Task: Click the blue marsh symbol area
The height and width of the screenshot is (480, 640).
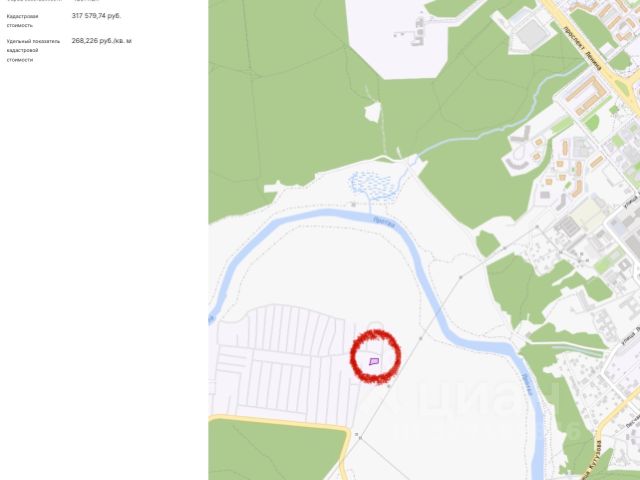Action: [371, 186]
